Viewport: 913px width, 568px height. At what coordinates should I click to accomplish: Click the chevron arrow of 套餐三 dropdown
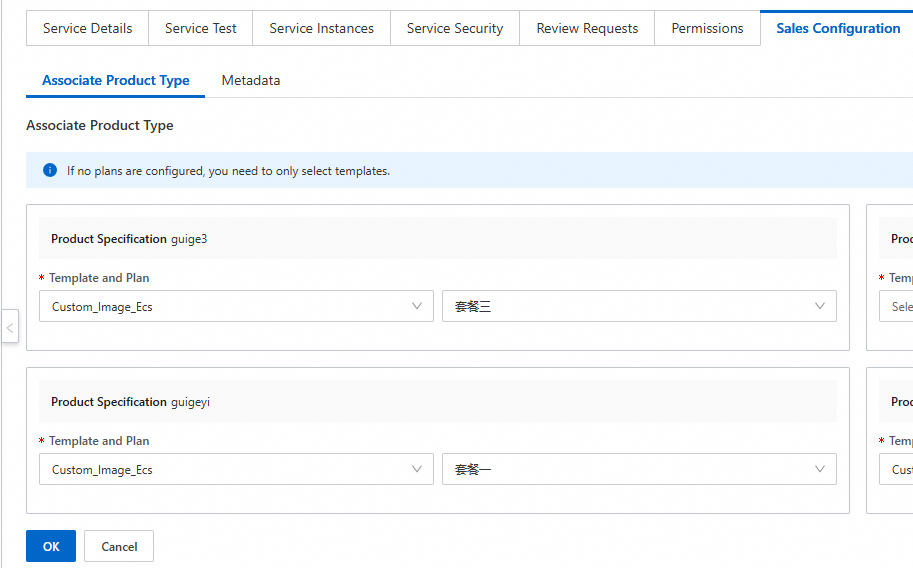tap(820, 306)
